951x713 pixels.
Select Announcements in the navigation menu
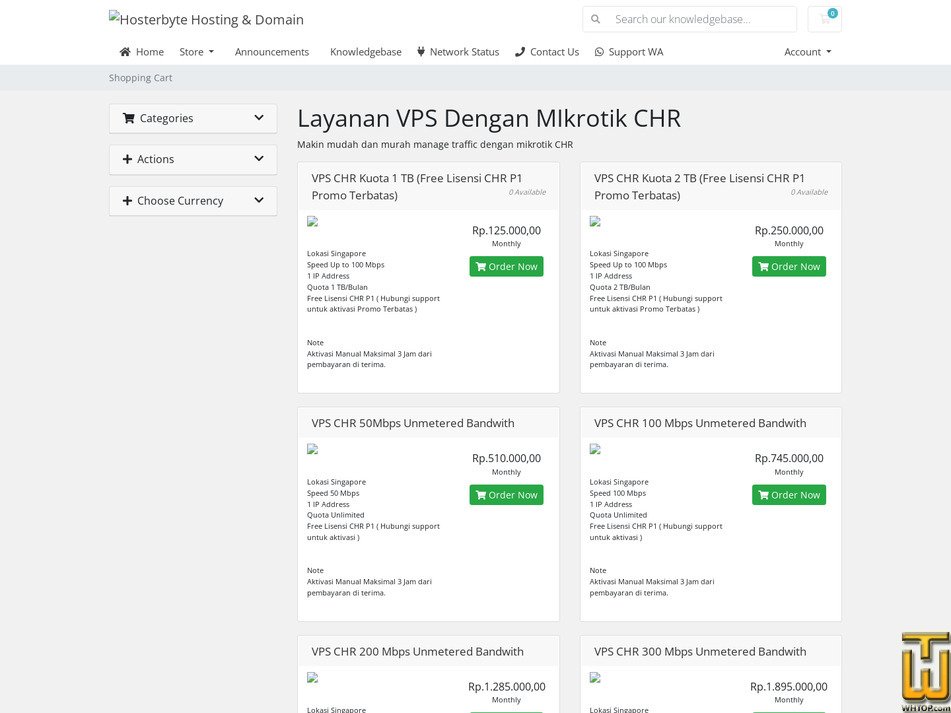(272, 51)
